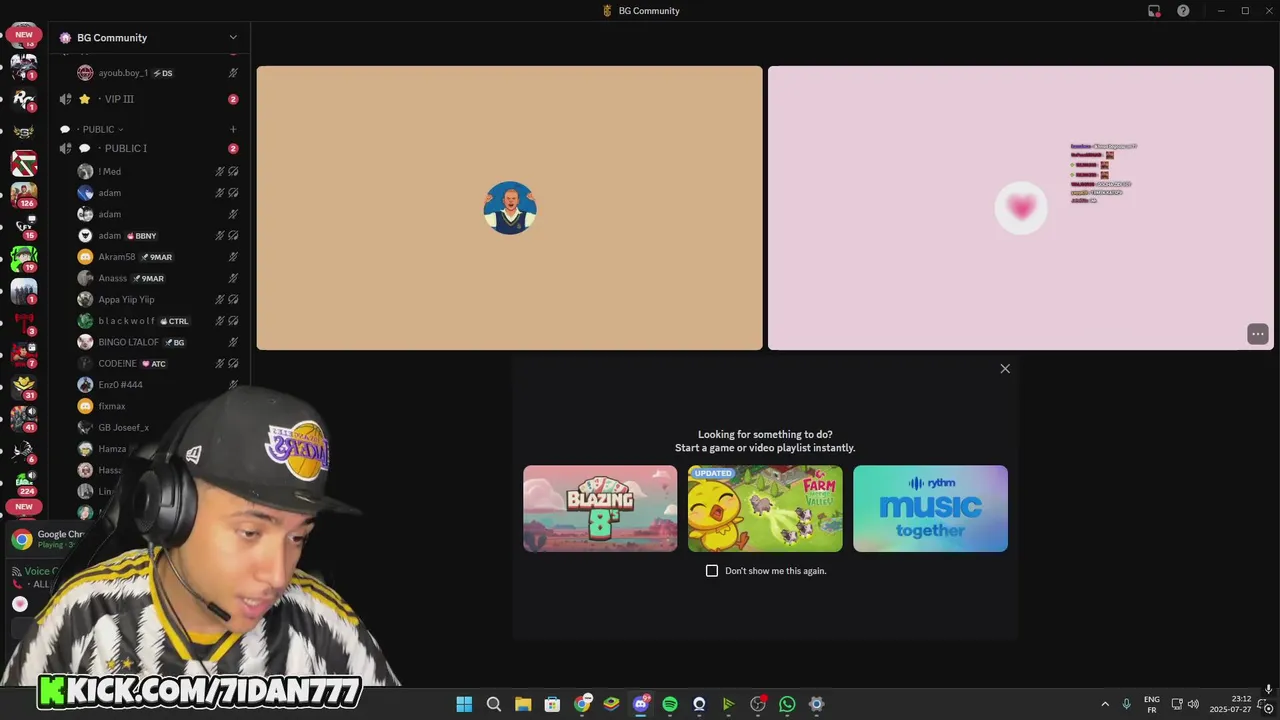Screen dimensions: 1280x720
Task: Open the Discord inbox icon in title bar
Action: [x=1154, y=11]
